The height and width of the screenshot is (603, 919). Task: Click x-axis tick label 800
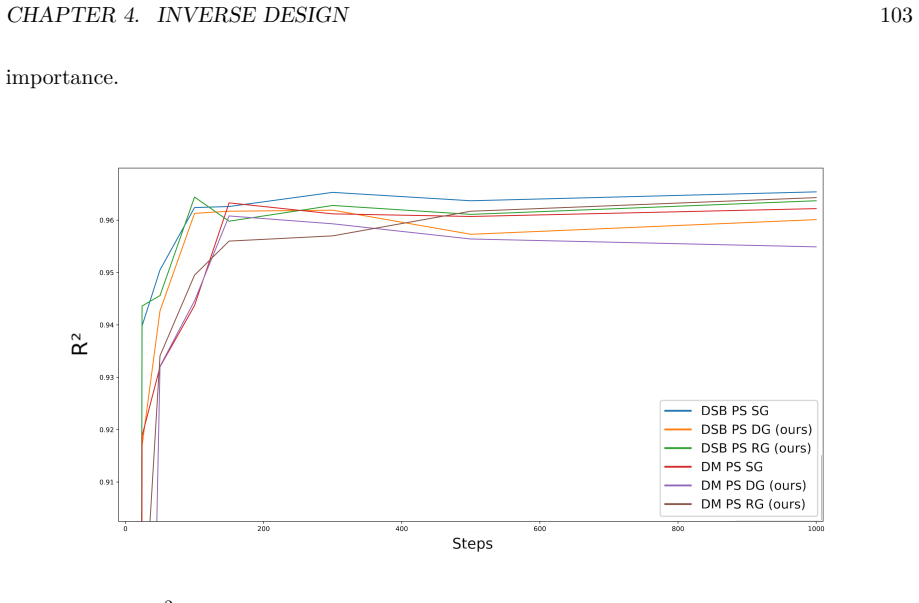tap(678, 529)
